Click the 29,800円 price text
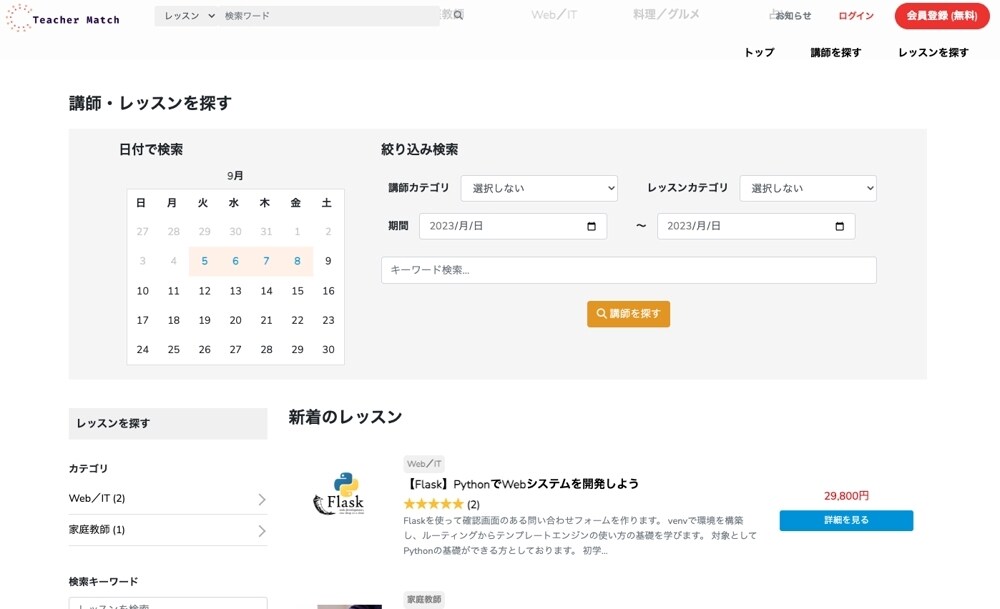The height and width of the screenshot is (609, 1000). click(x=846, y=495)
